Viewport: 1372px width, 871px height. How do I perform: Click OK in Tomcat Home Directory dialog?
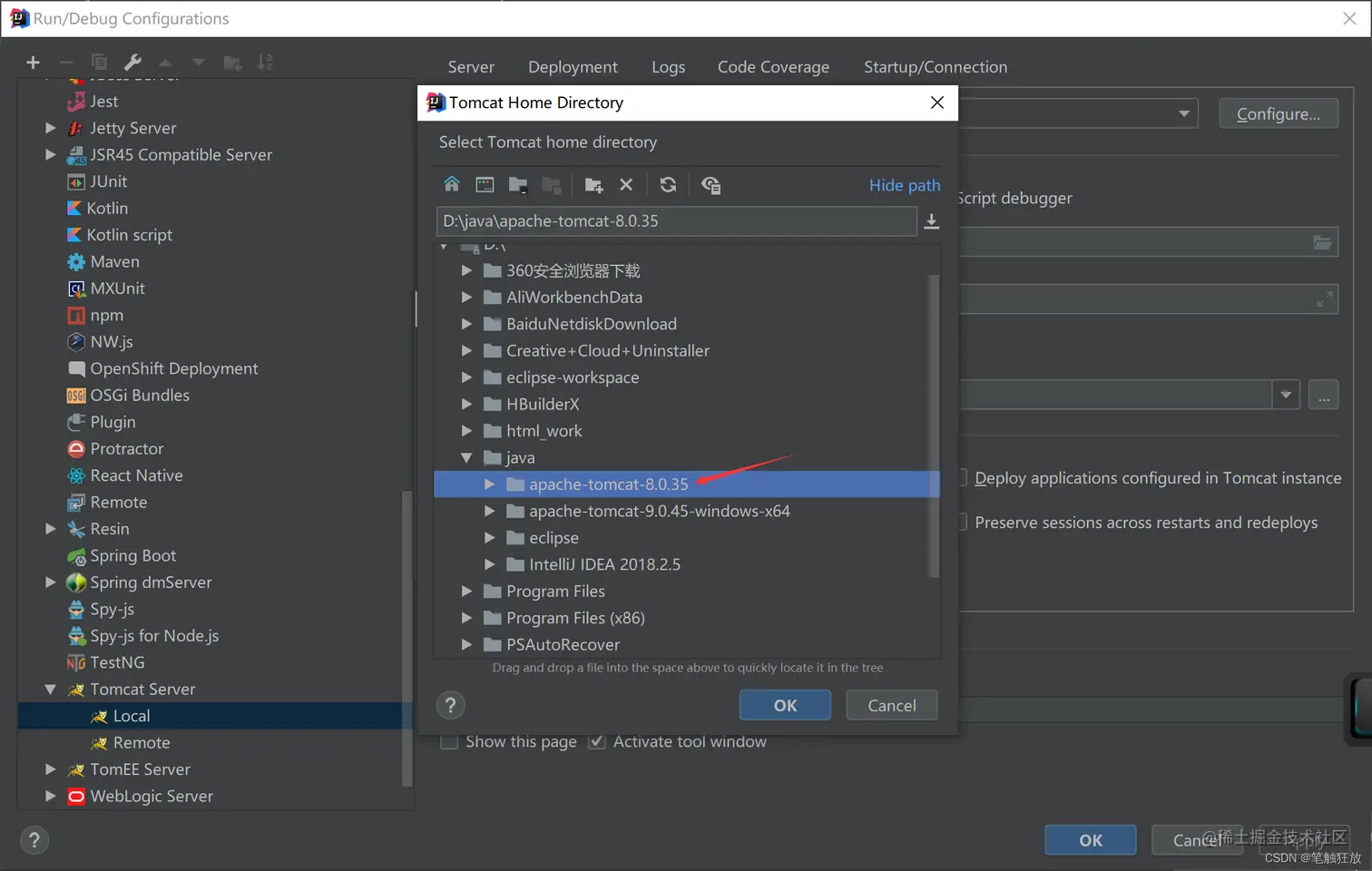(785, 705)
